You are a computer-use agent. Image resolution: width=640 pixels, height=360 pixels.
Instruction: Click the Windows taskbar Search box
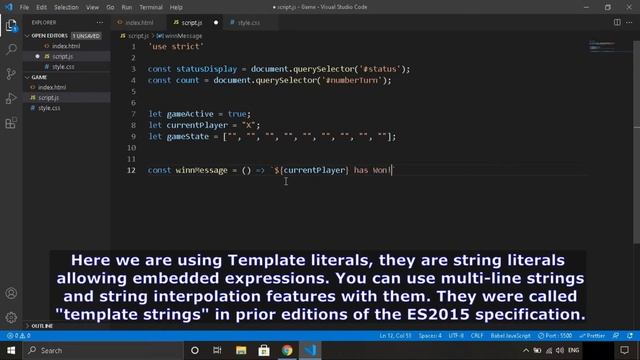(x=103, y=350)
